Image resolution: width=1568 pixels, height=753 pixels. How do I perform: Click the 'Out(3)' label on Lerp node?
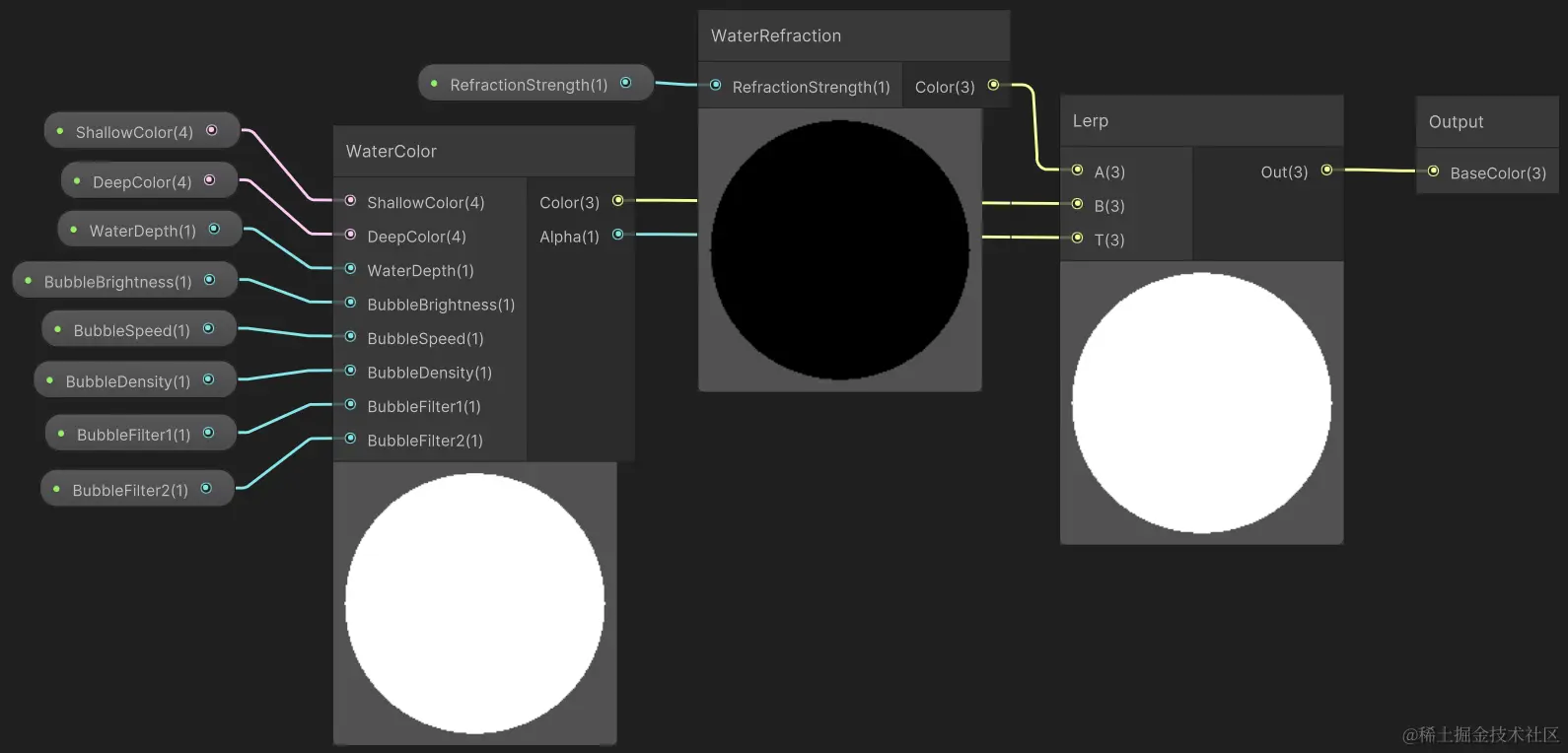[1284, 171]
